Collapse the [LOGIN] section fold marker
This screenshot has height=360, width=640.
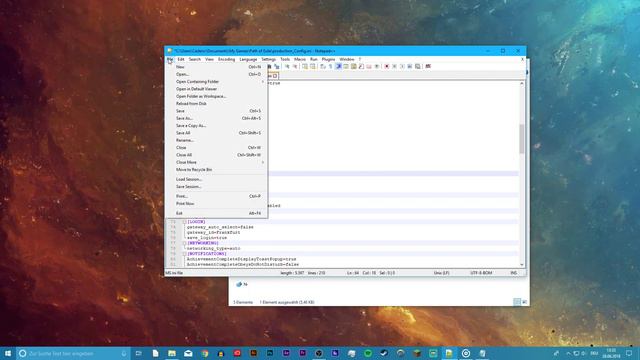tap(184, 222)
